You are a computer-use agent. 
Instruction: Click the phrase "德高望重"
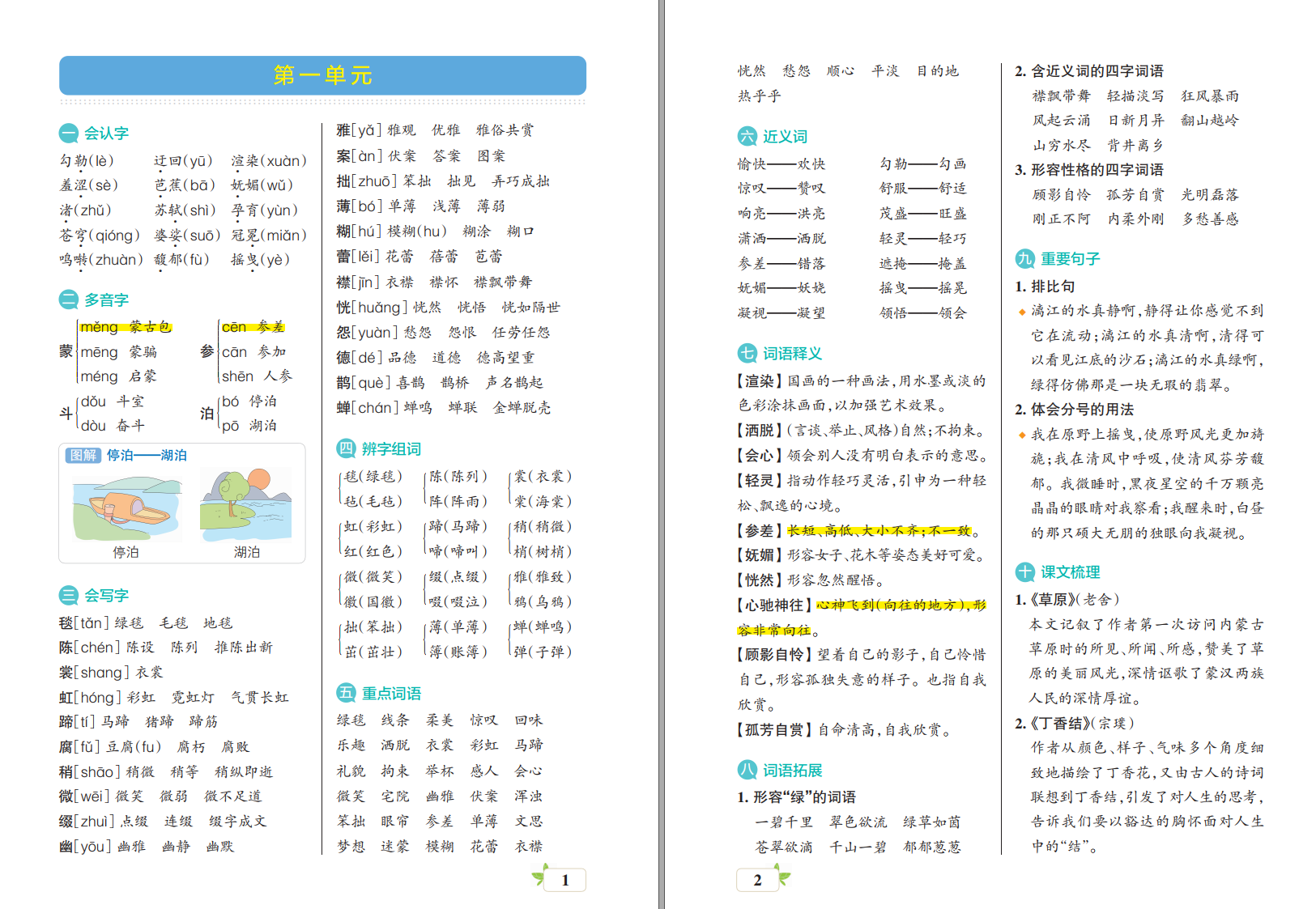505,358
